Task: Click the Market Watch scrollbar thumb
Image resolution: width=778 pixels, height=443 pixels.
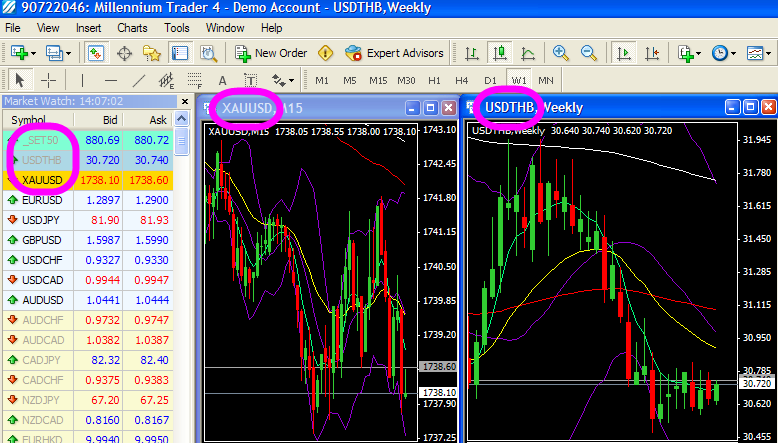Action: point(182,141)
